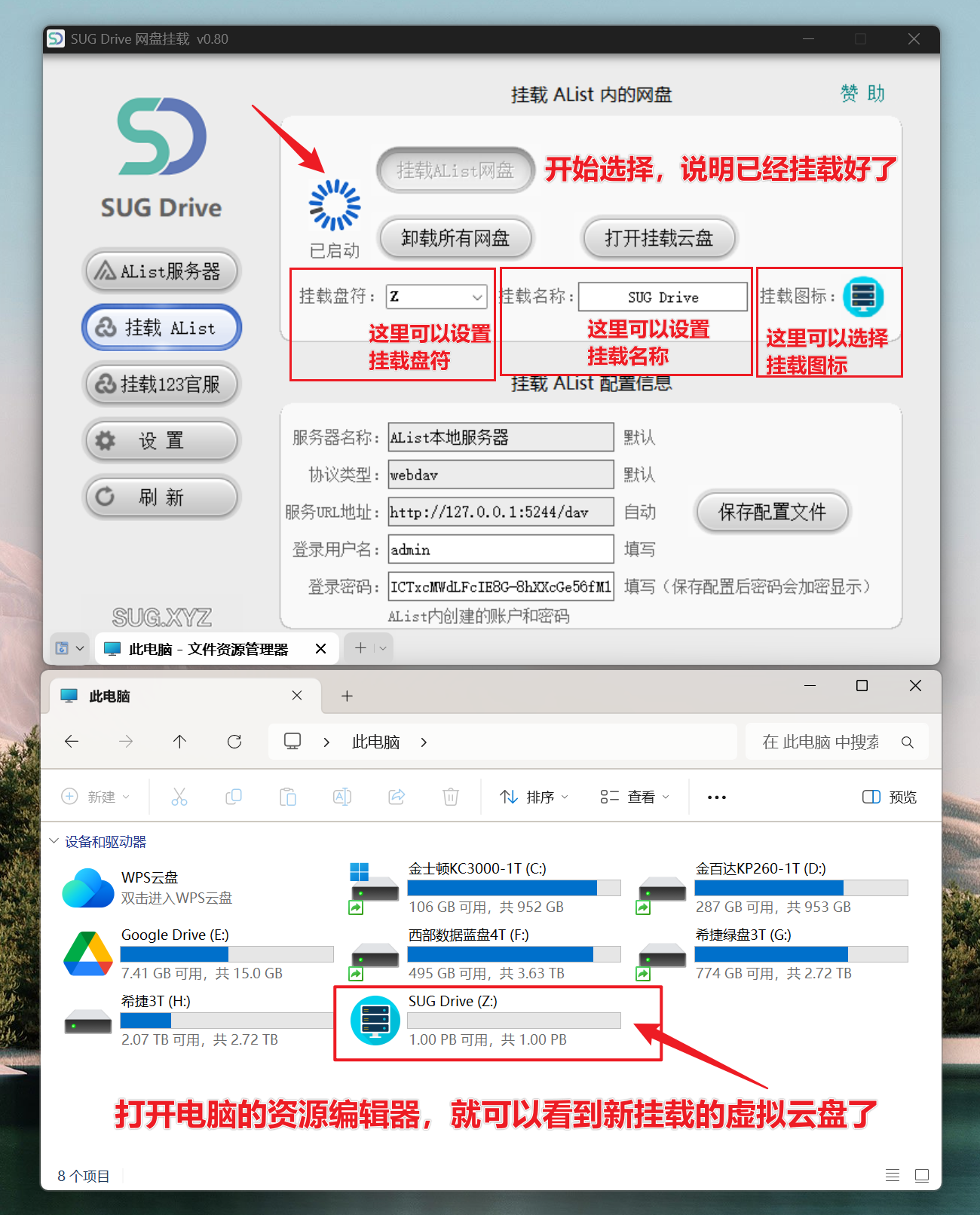The height and width of the screenshot is (1215, 980).
Task: Click the Cut scissors icon in toolbar
Action: pyautogui.click(x=179, y=797)
